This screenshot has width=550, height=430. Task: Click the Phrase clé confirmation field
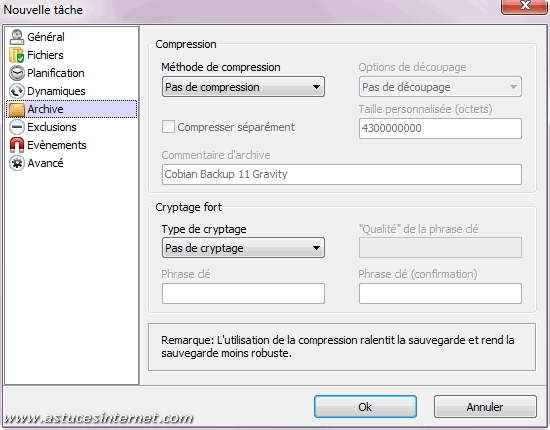coord(440,293)
